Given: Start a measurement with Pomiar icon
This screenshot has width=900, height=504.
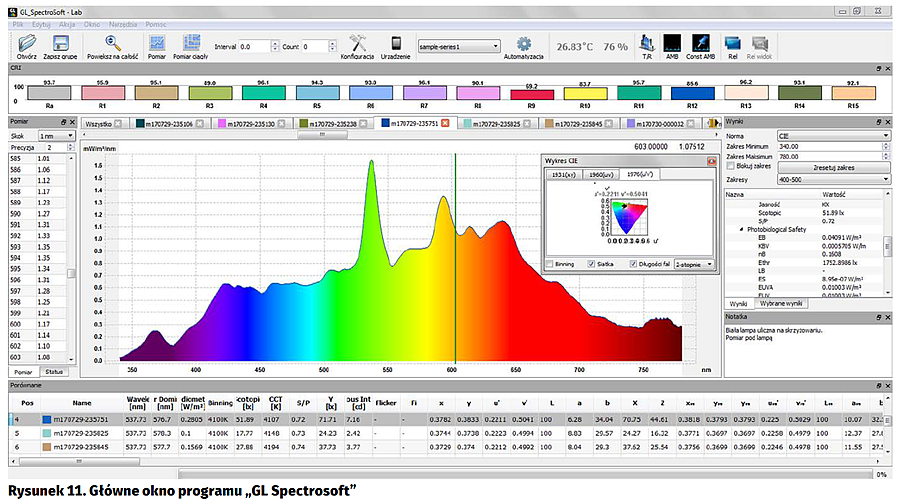Looking at the screenshot, I should 157,43.
